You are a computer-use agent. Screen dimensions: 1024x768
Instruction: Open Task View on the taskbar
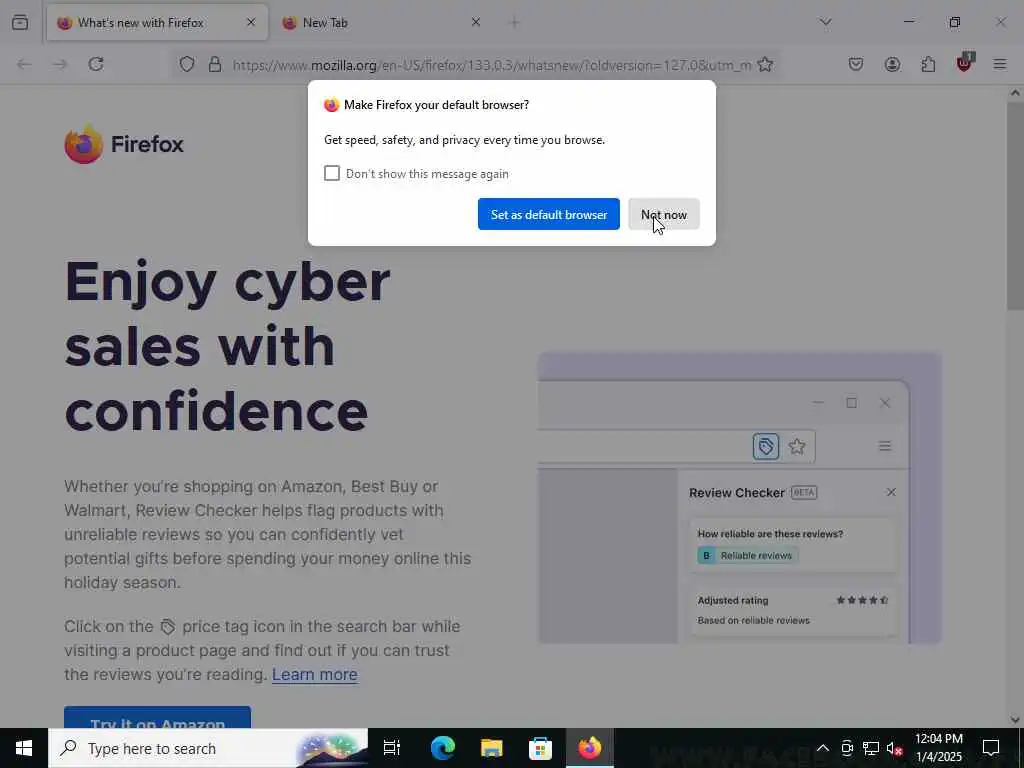tap(392, 748)
